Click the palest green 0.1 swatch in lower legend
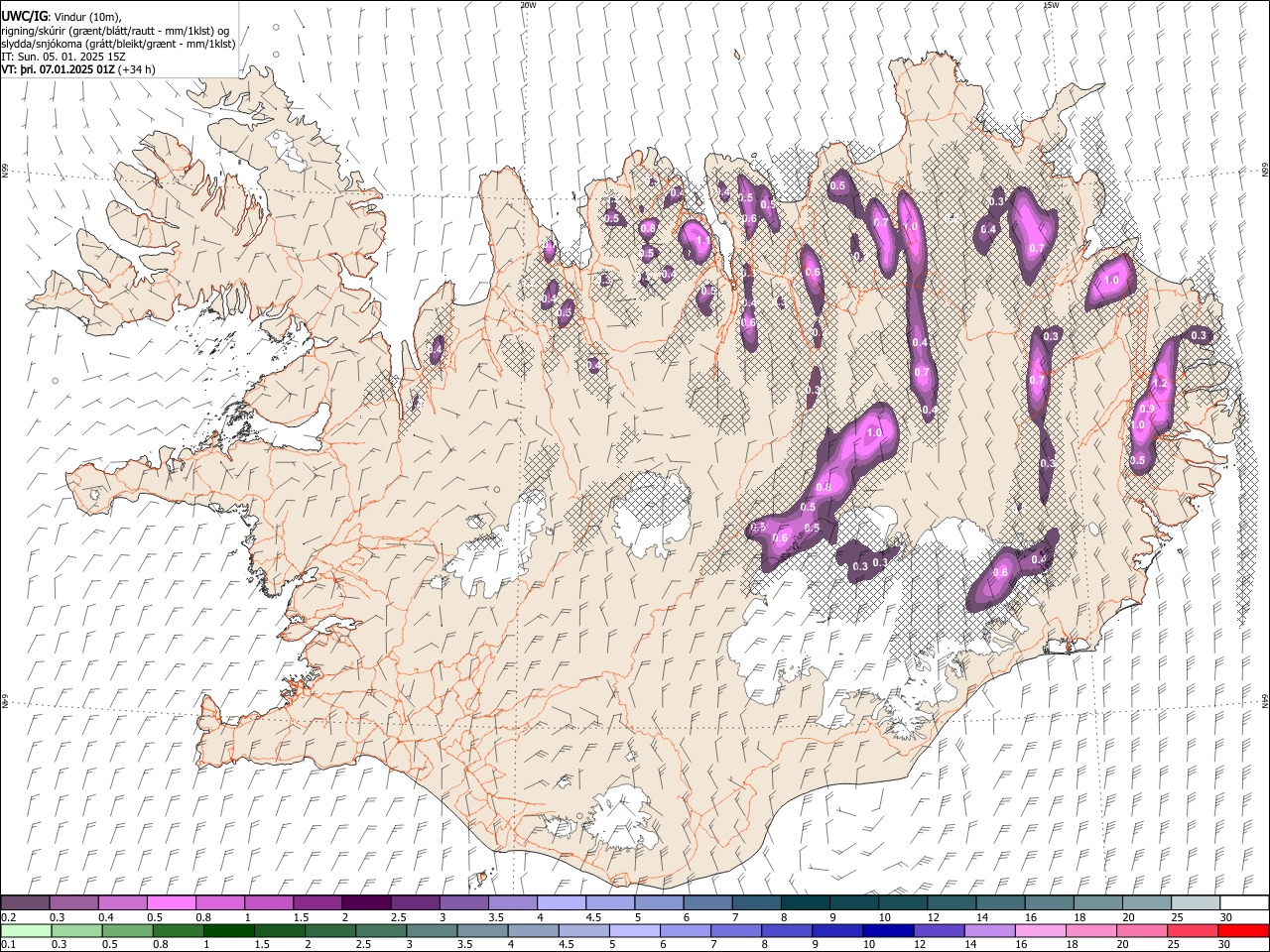The width and height of the screenshot is (1270, 952). [26, 931]
